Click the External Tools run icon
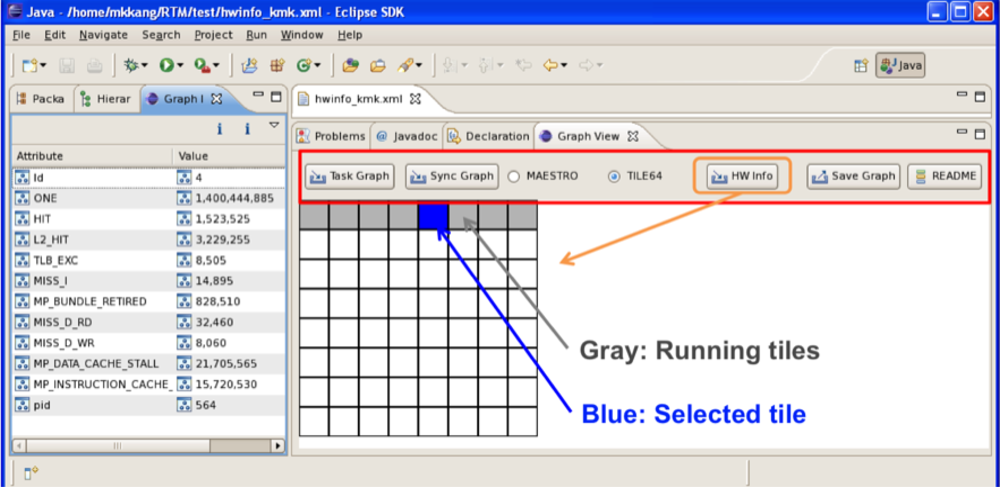Viewport: 1000px width, 487px height. point(202,65)
